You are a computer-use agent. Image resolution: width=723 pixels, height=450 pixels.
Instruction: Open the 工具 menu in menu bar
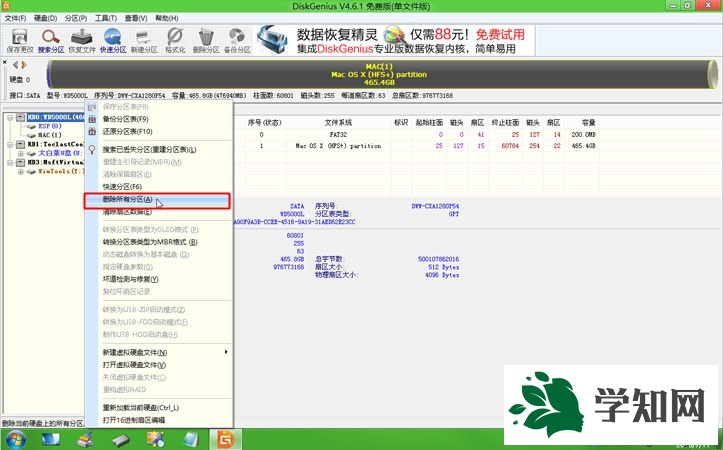tap(104, 18)
